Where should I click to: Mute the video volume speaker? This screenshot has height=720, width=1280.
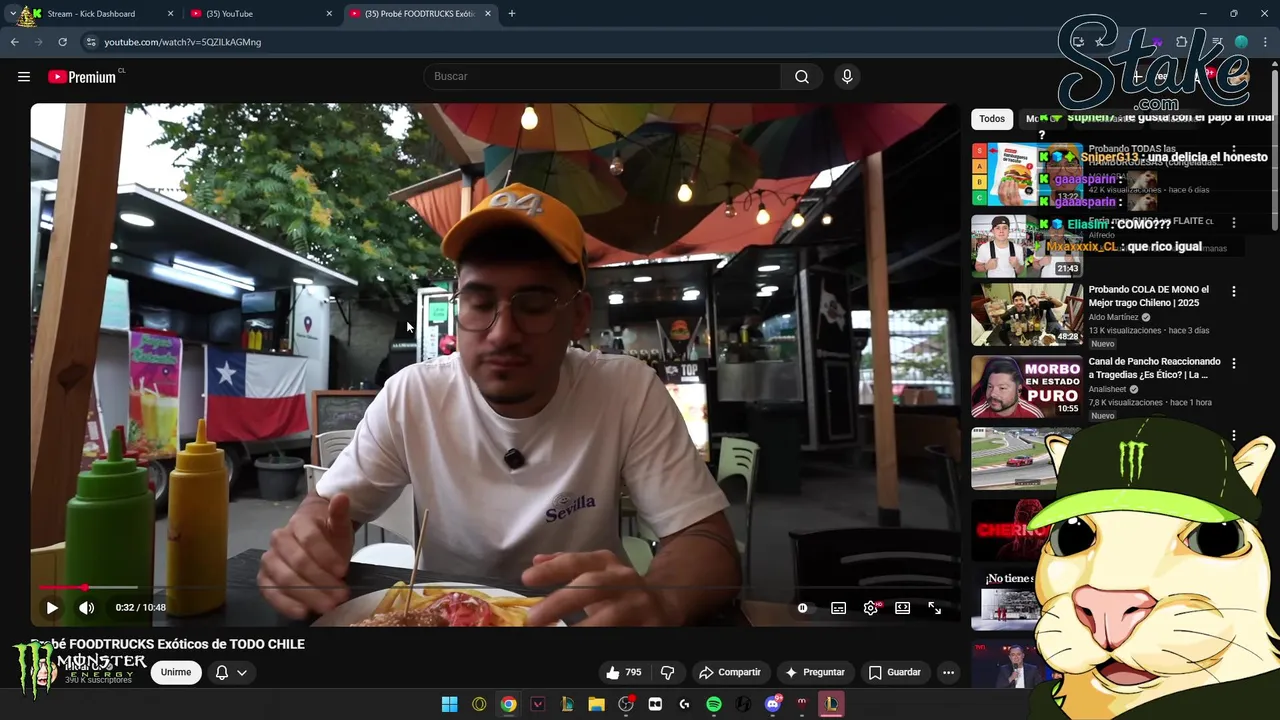(87, 607)
